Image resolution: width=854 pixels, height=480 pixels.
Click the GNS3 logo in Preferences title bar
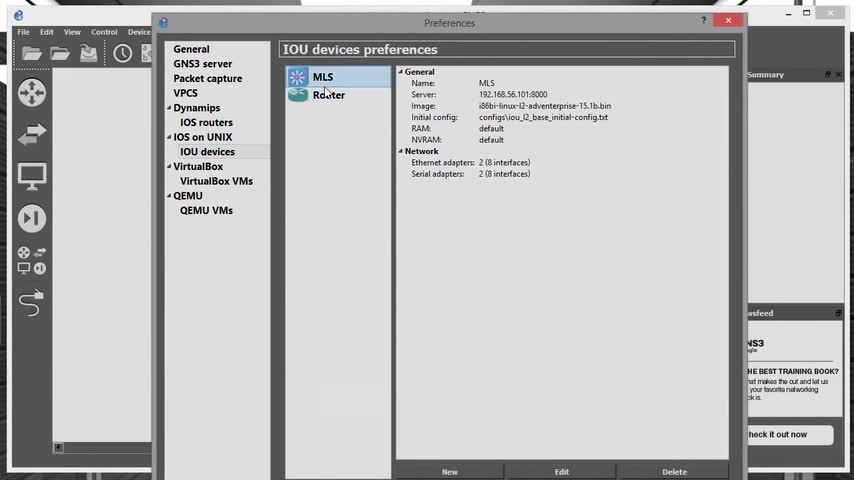163,22
